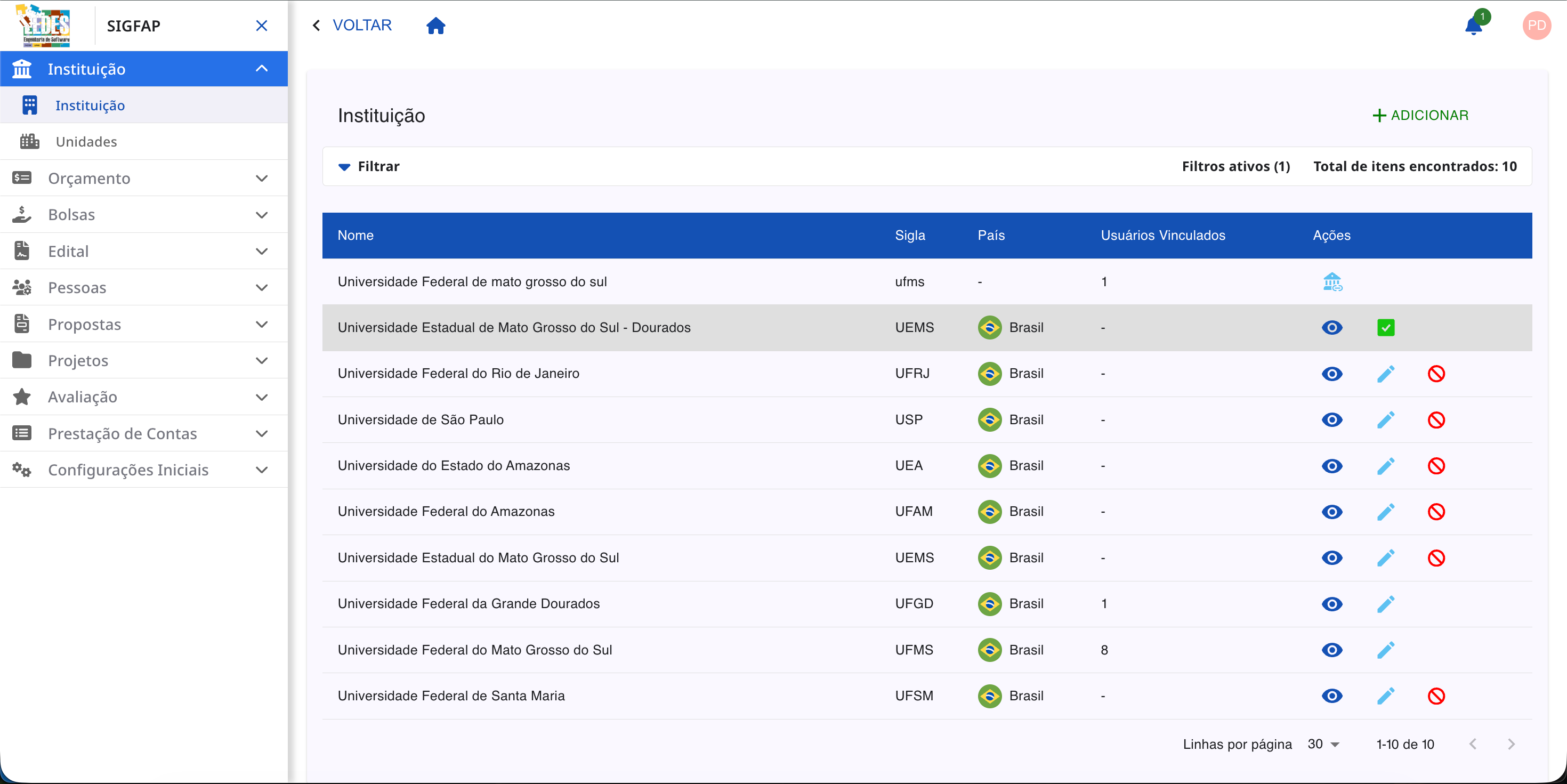Click the VOLTAR back link

[x=352, y=26]
